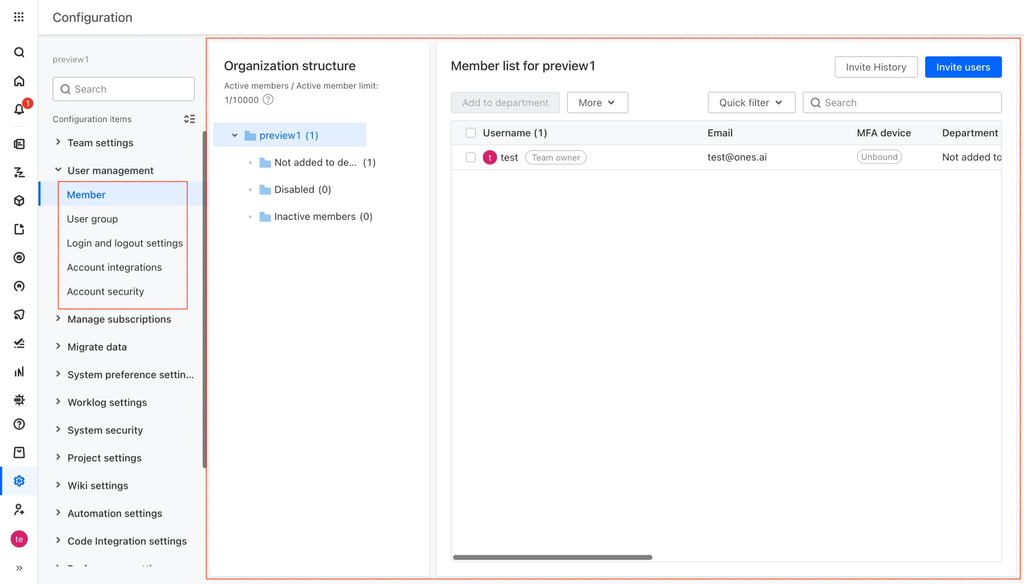Open the Quick filter dropdown
1024x584 pixels.
pyautogui.click(x=751, y=103)
